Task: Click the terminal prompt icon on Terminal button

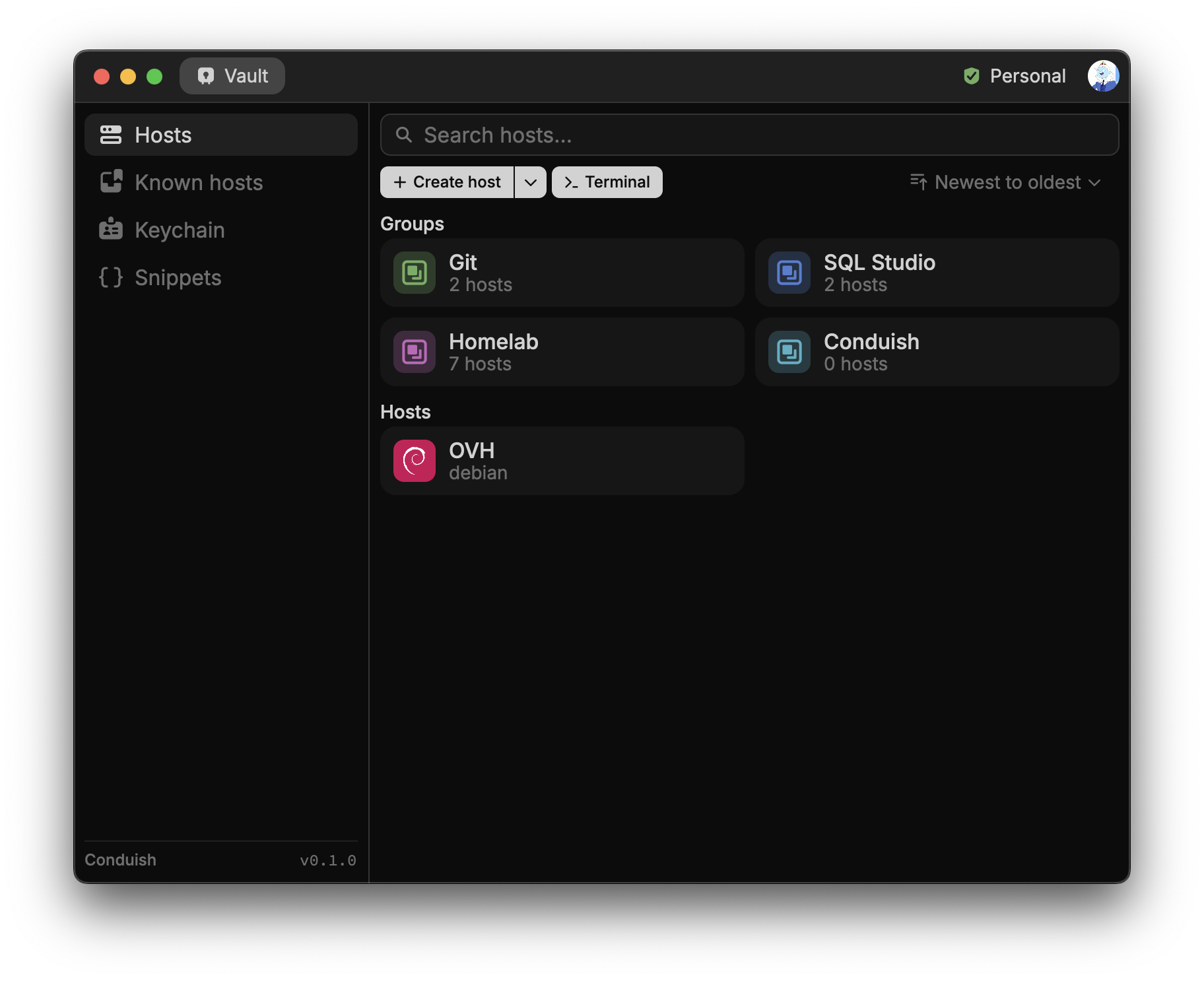Action: click(572, 182)
